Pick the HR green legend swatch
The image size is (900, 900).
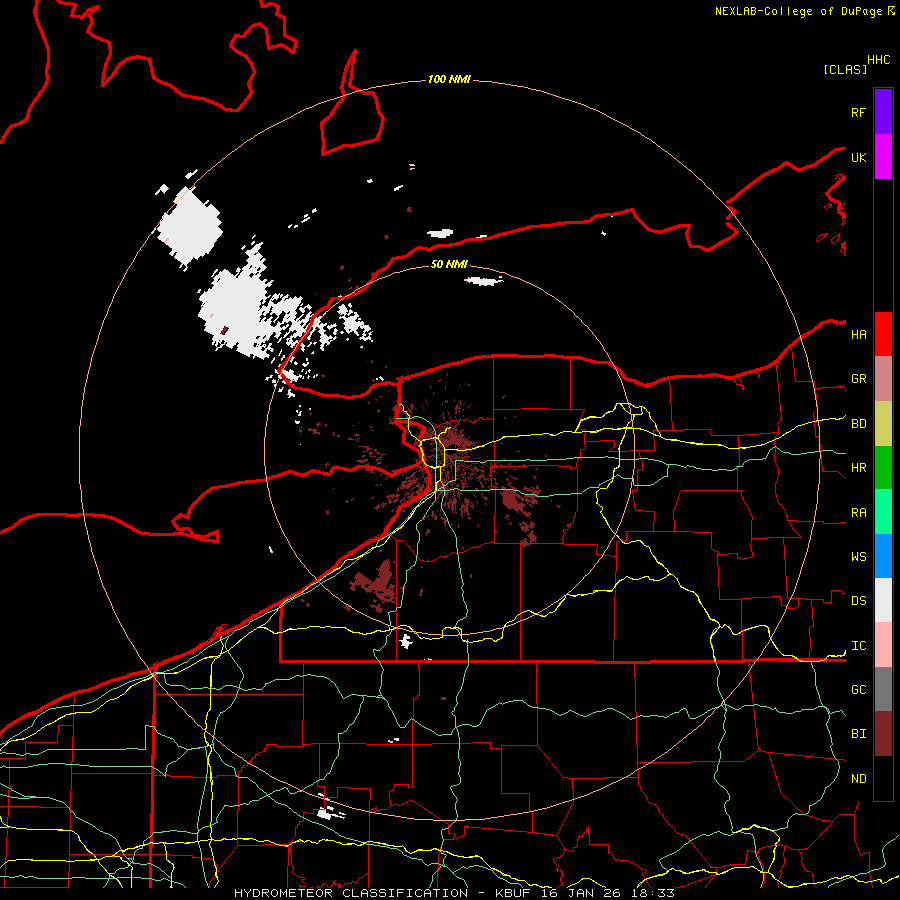(x=883, y=468)
